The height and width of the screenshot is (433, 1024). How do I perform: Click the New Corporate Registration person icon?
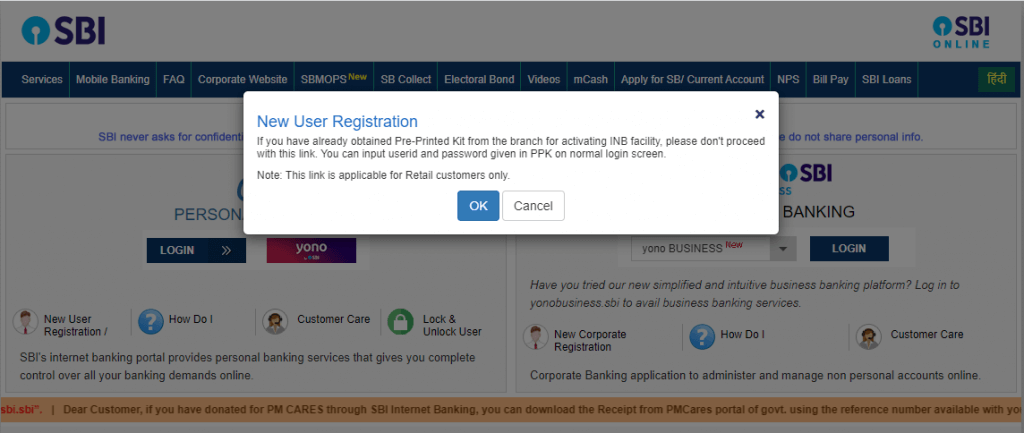[536, 337]
